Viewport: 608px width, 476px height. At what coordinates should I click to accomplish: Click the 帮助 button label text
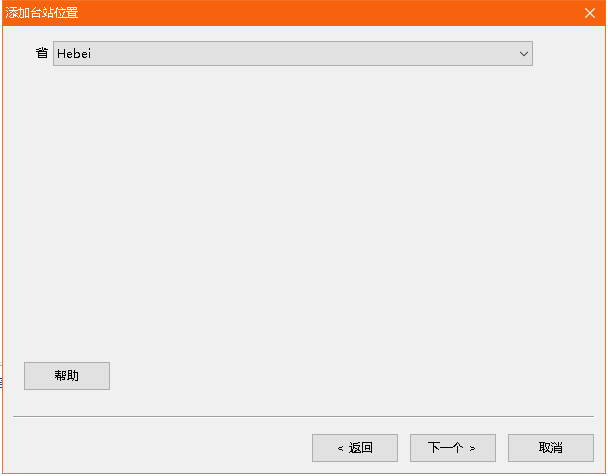tap(67, 376)
